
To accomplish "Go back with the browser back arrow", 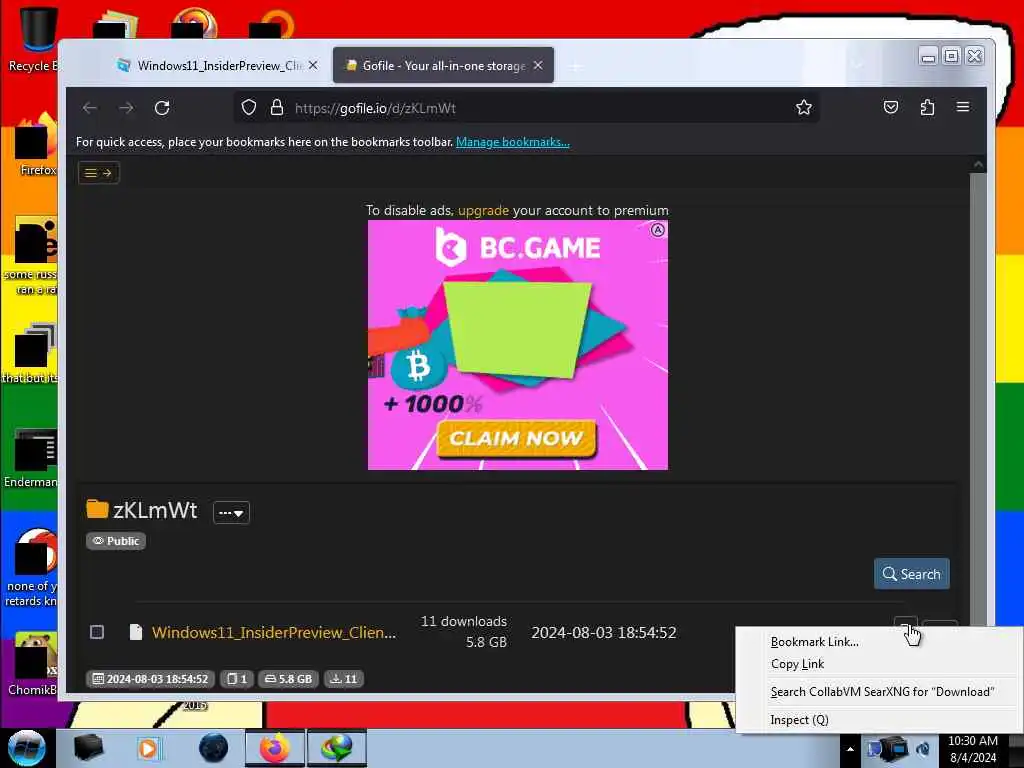I will click(89, 108).
